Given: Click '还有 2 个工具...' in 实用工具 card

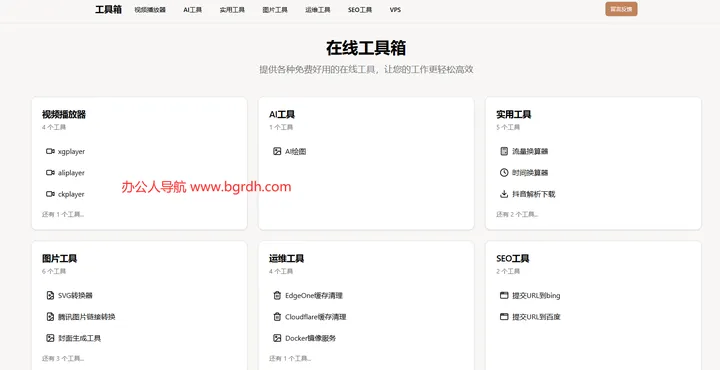Looking at the screenshot, I should click(518, 214).
